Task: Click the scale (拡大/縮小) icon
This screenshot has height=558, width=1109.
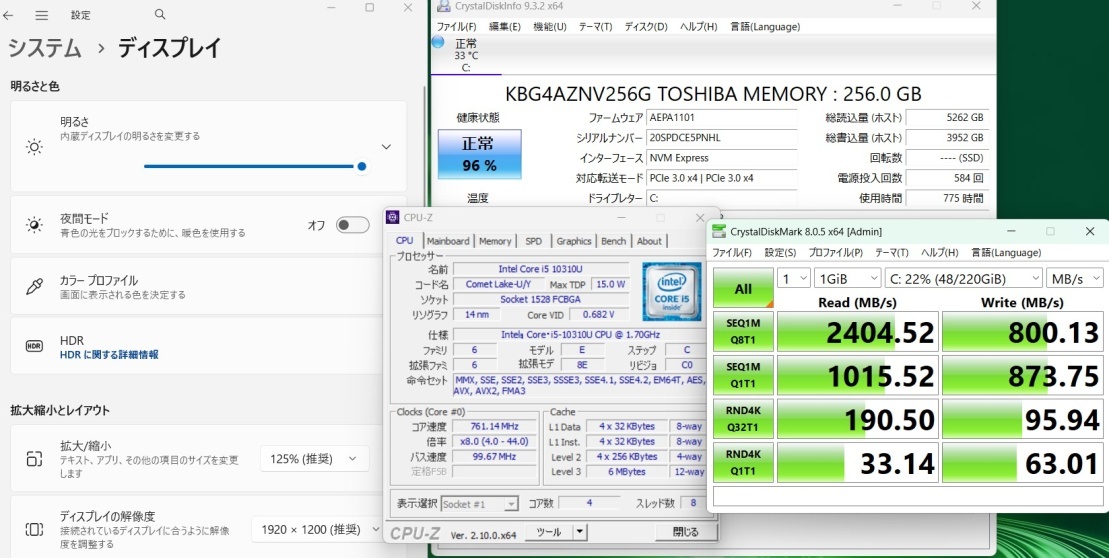Action: click(34, 458)
